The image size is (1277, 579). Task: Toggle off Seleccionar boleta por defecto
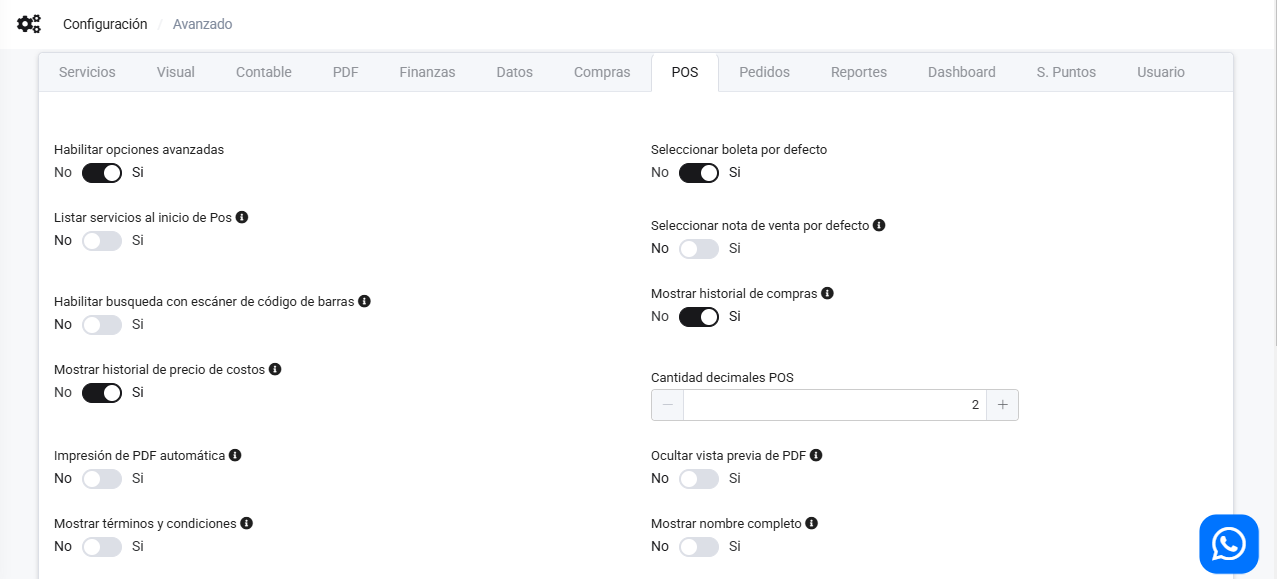click(699, 173)
